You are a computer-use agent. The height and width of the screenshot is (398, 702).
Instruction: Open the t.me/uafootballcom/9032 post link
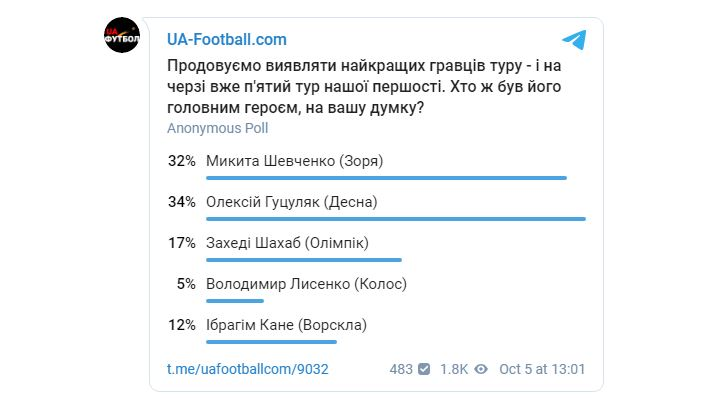click(x=248, y=369)
